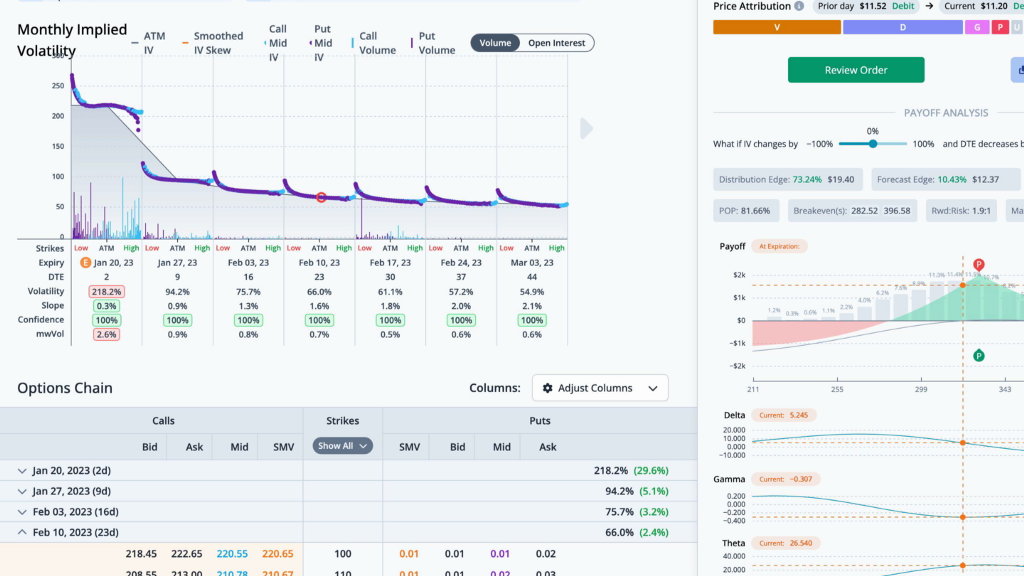Click the red P marker on payoff chart

[x=979, y=265]
